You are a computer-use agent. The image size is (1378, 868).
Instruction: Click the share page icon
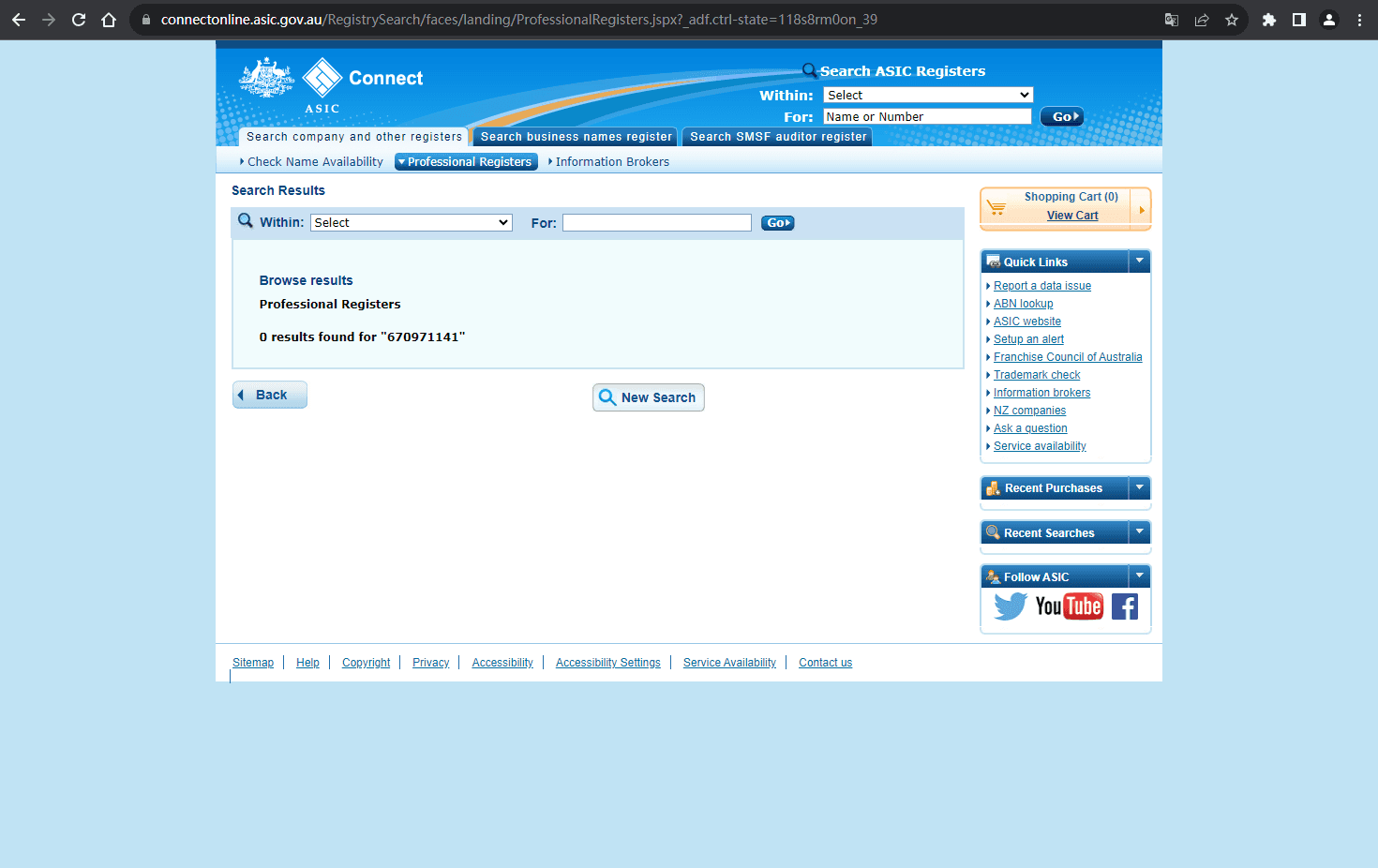click(x=1202, y=20)
